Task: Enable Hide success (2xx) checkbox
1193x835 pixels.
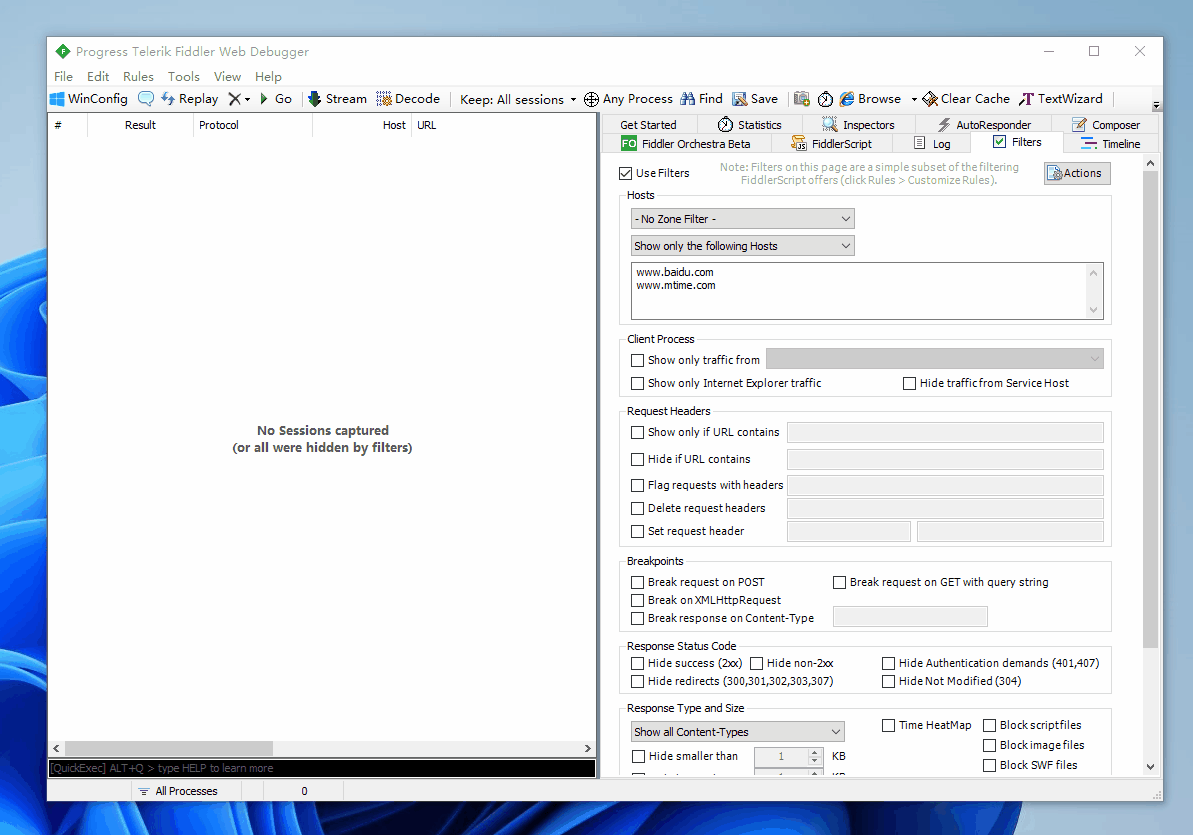Action: pos(638,664)
